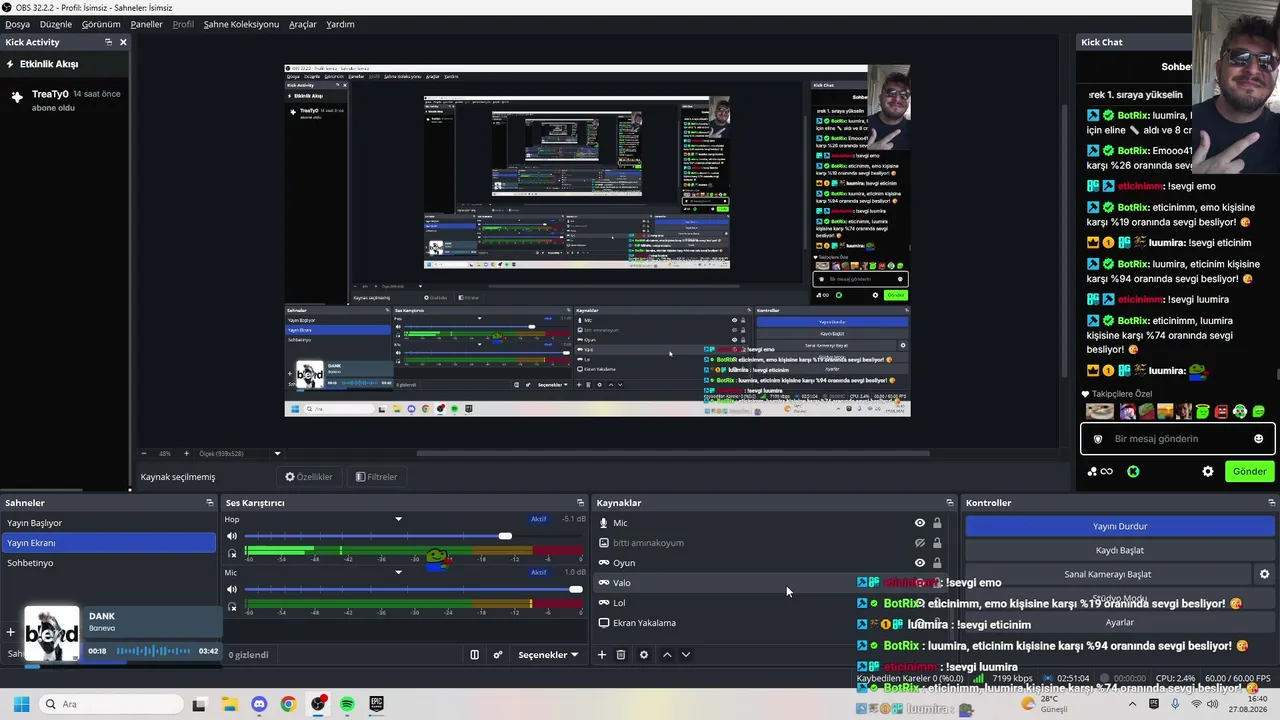Close the Kick Activity panel
This screenshot has height=720, width=1280.
123,42
